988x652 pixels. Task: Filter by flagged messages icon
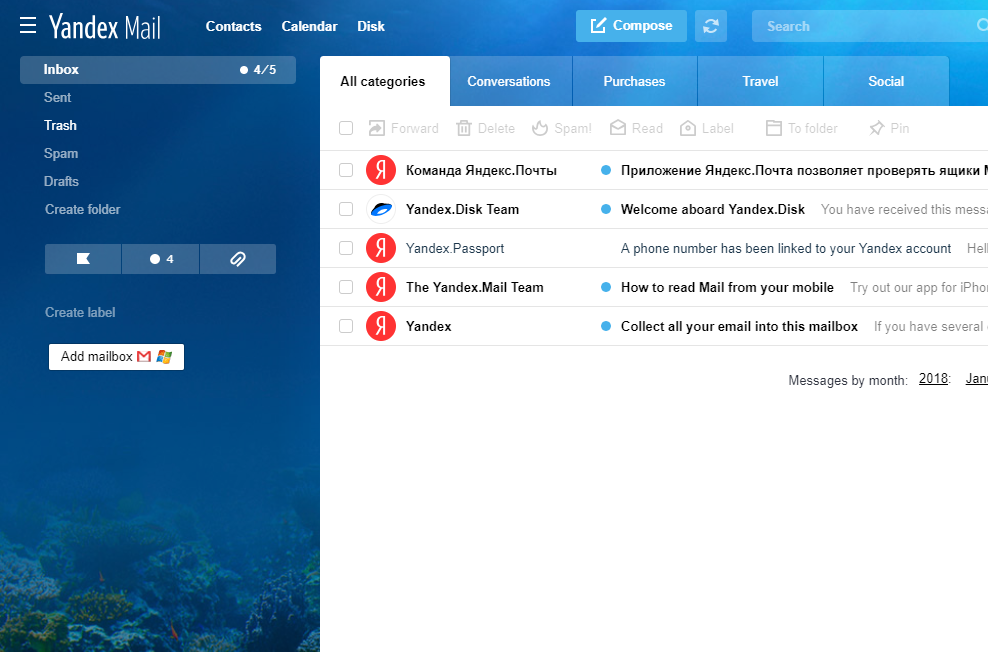[x=83, y=259]
